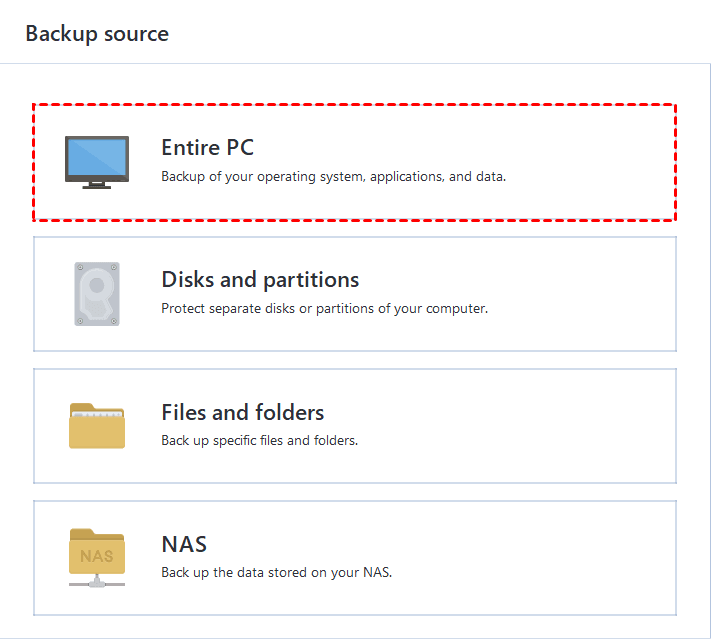Viewport: 711px width, 639px height.
Task: Click the network connector beneath the NAS folder
Action: [96, 581]
